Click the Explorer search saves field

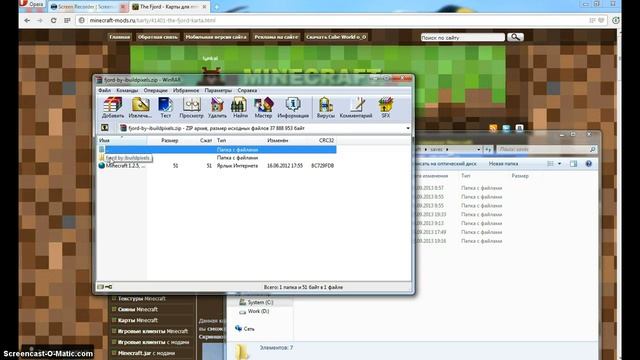tap(546, 150)
